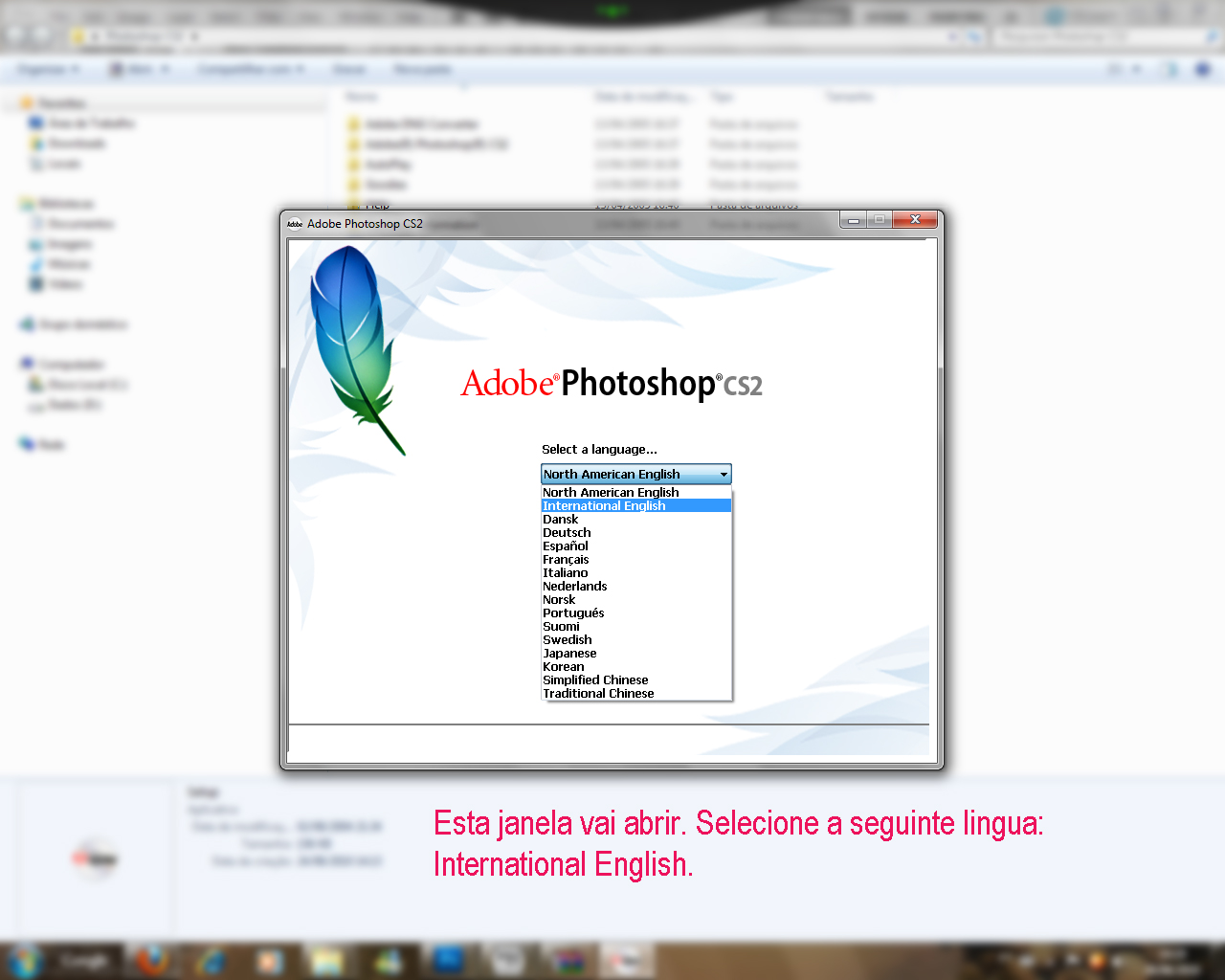The height and width of the screenshot is (980, 1225).
Task: Choose Simplified Chinese as the language
Action: (x=636, y=679)
